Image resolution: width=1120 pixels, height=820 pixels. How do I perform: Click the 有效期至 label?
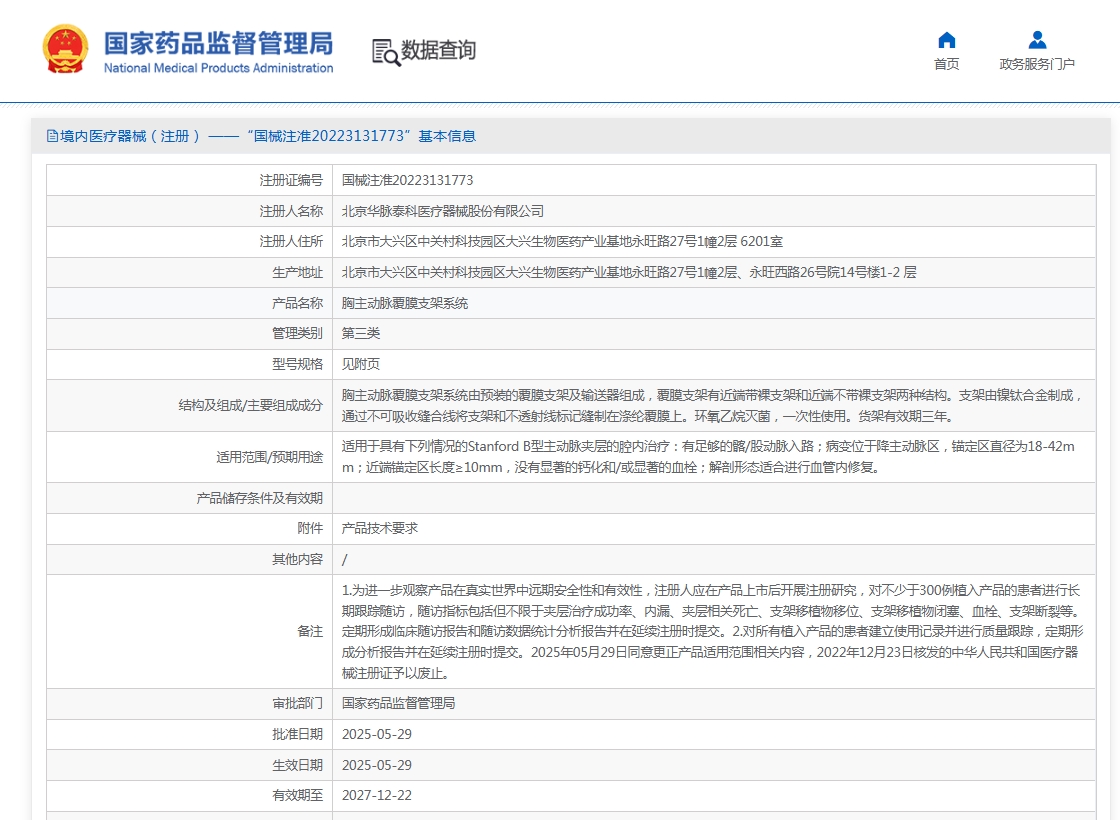point(298,795)
